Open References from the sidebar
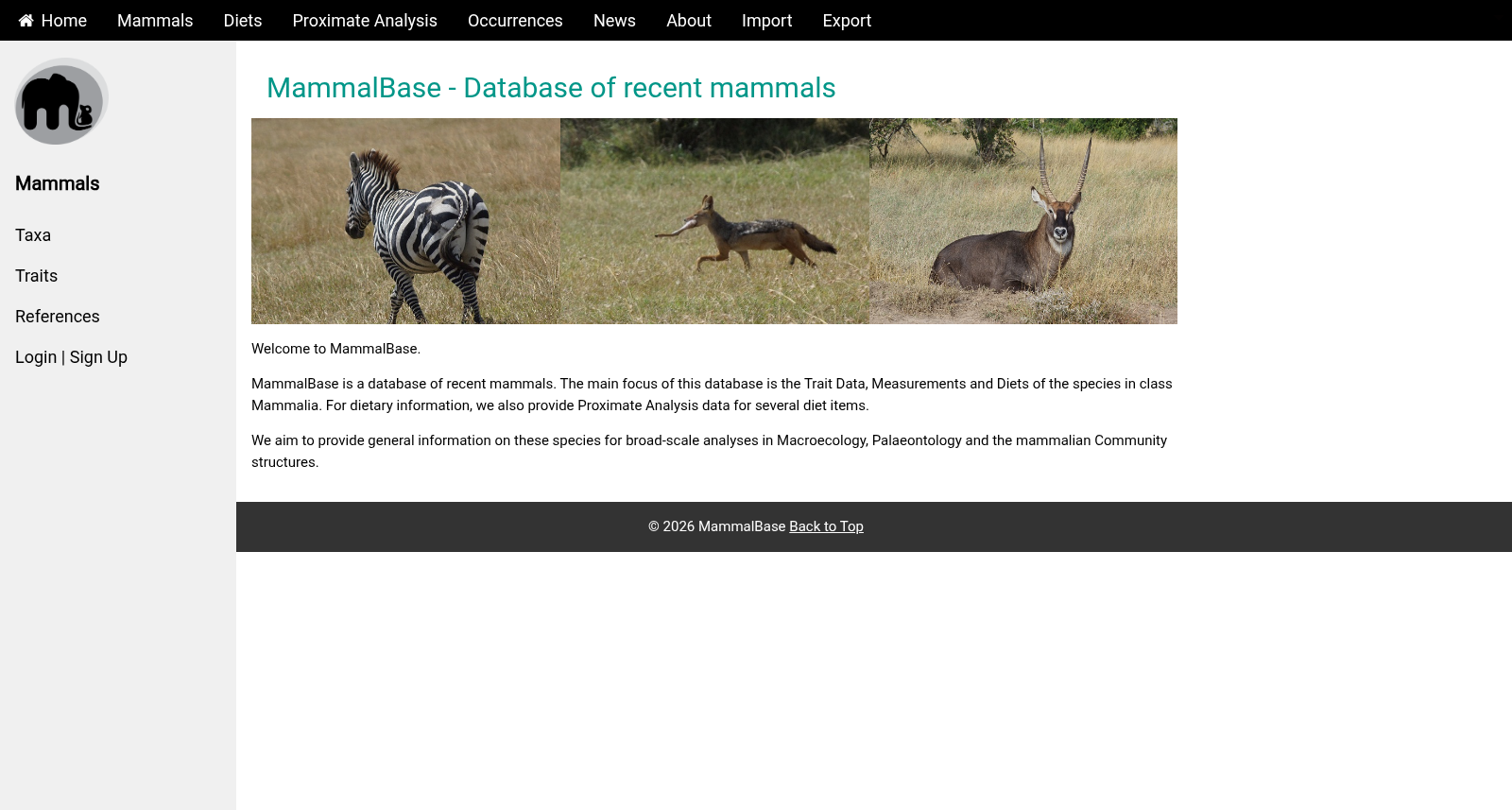This screenshot has height=810, width=1512. pyautogui.click(x=57, y=317)
